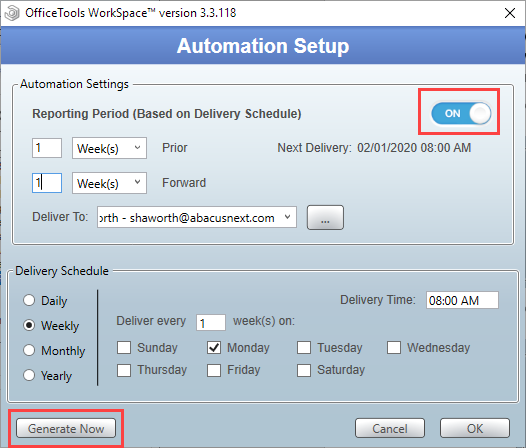Image resolution: width=526 pixels, height=448 pixels.
Task: Click the Cancel button
Action: pyautogui.click(x=390, y=428)
